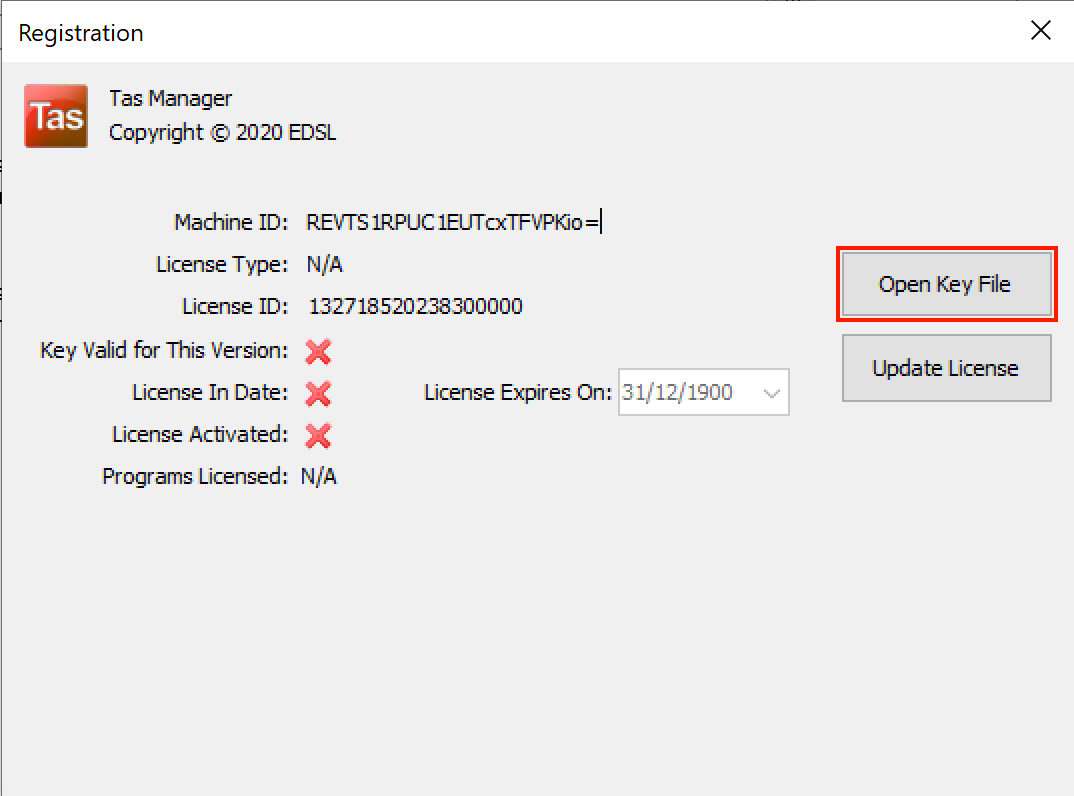Click the red X beside License Activated
Viewport: 1074px width, 796px height.
(319, 436)
